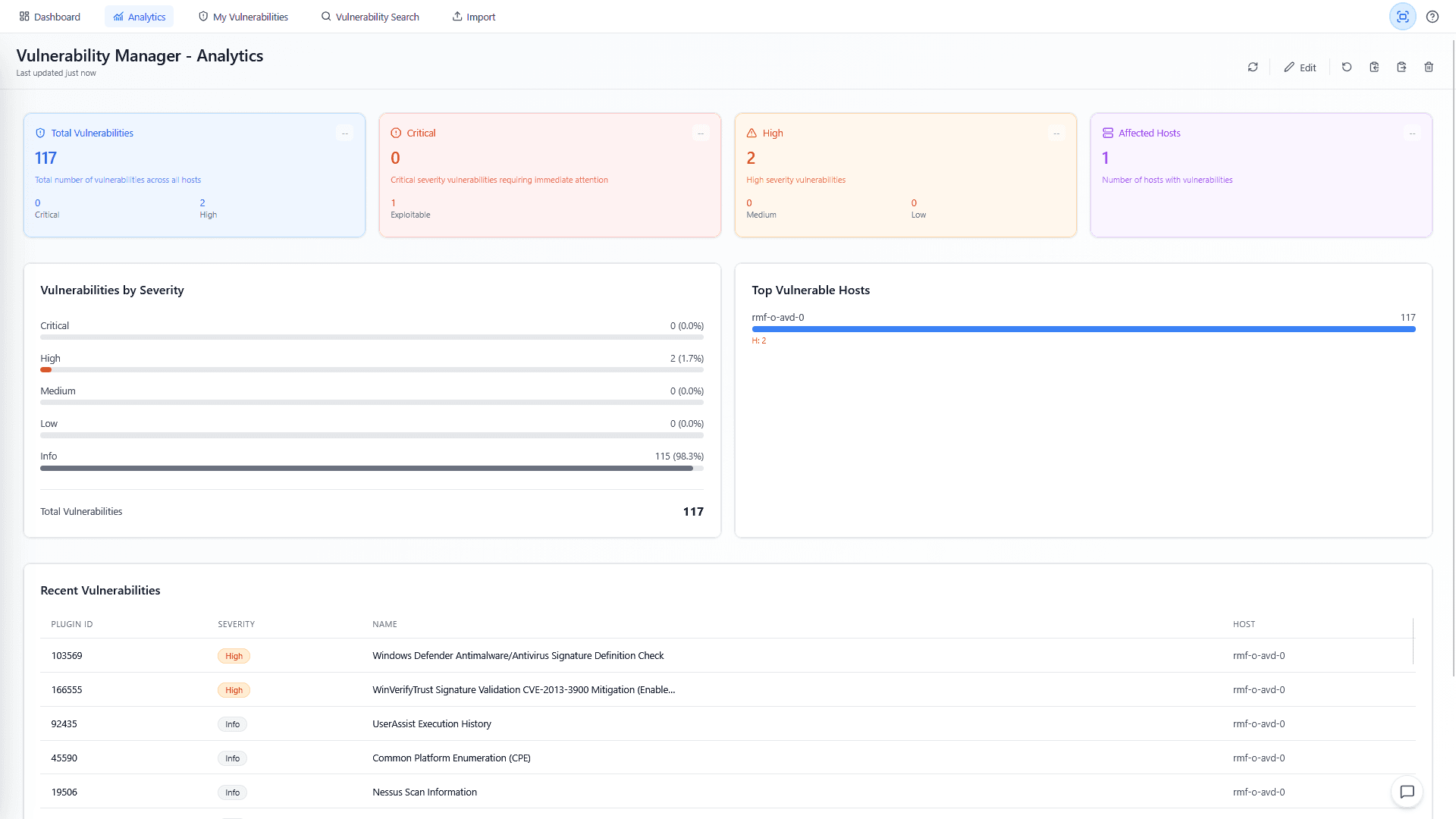
Task: Delete the dashboard using the trash icon
Action: tap(1429, 67)
